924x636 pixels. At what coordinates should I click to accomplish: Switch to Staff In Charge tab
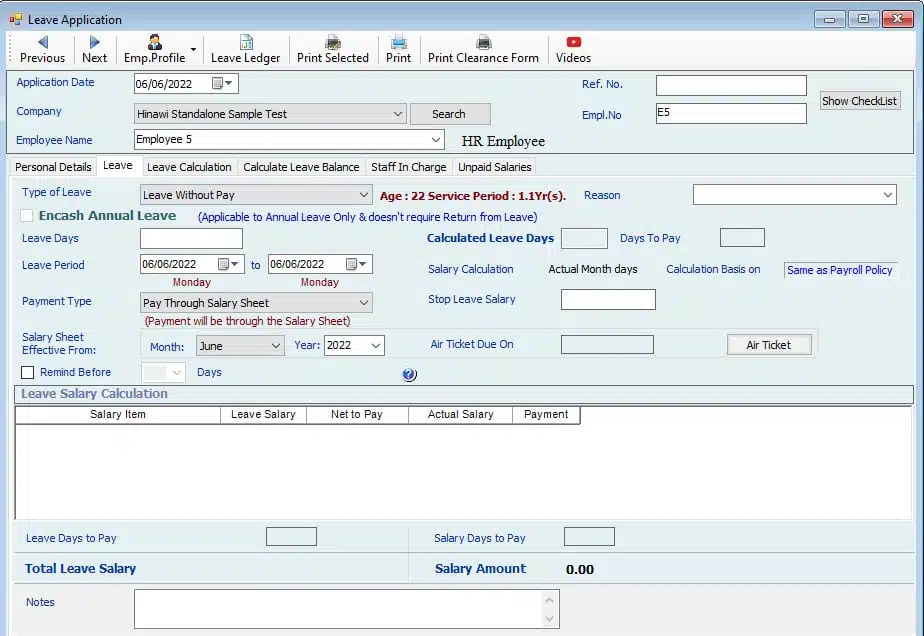pyautogui.click(x=408, y=167)
